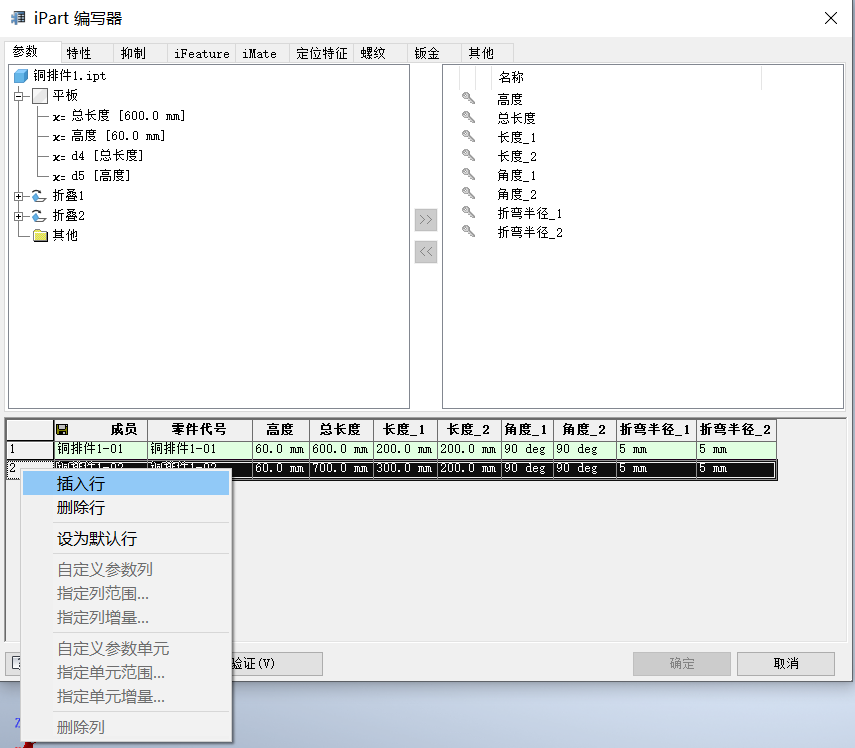Click the key icon beside 总长度

click(x=468, y=118)
